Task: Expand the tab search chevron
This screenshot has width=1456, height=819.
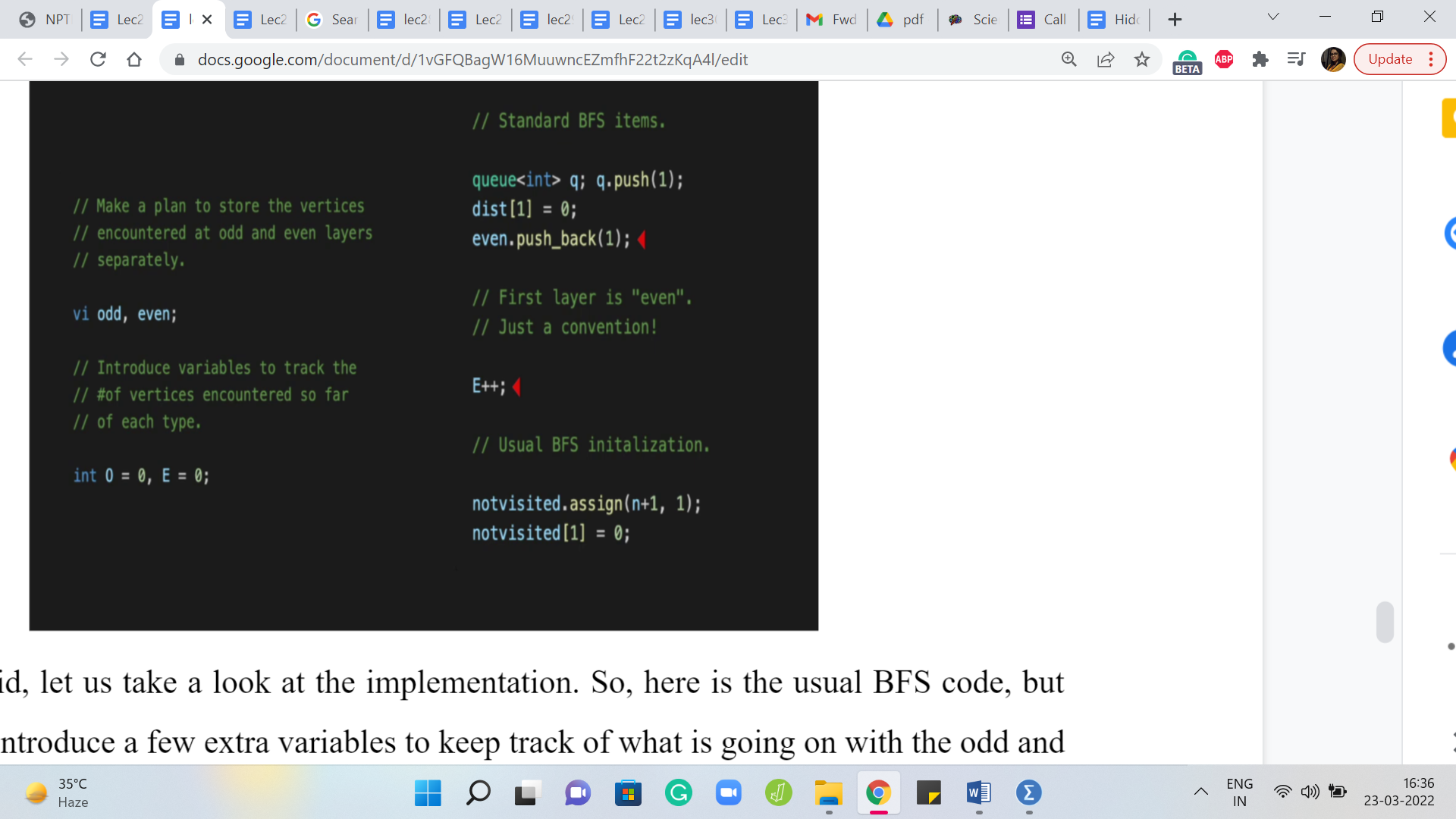Action: (x=1273, y=17)
